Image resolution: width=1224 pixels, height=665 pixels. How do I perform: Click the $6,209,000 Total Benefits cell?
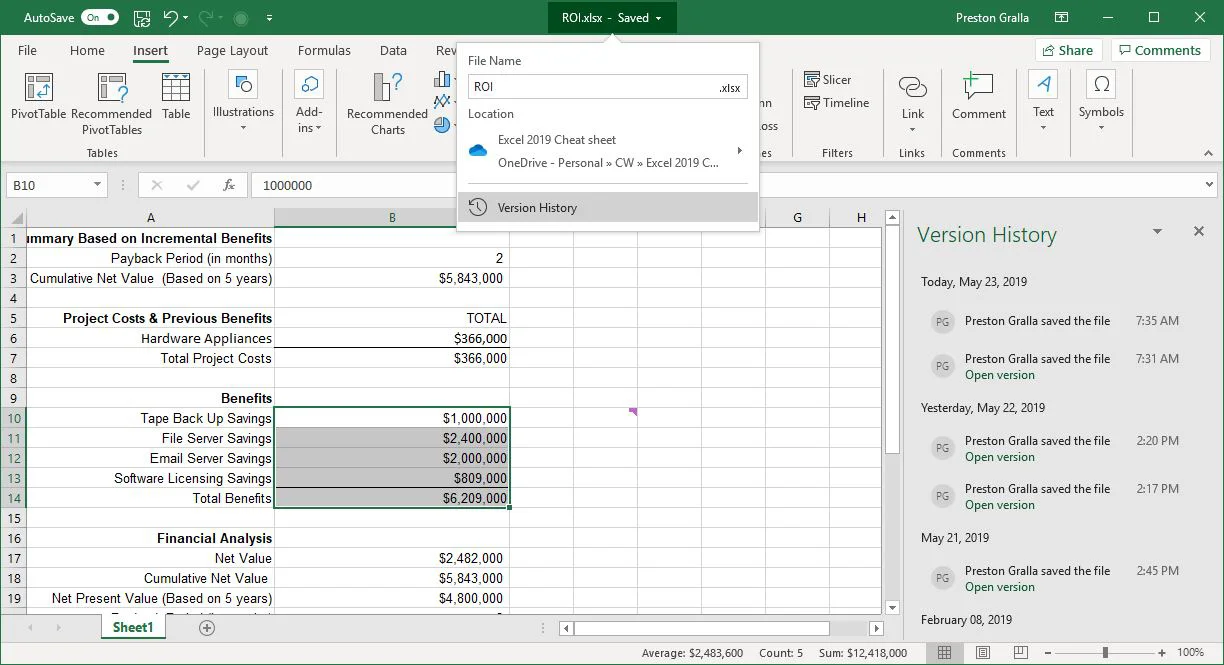point(392,498)
